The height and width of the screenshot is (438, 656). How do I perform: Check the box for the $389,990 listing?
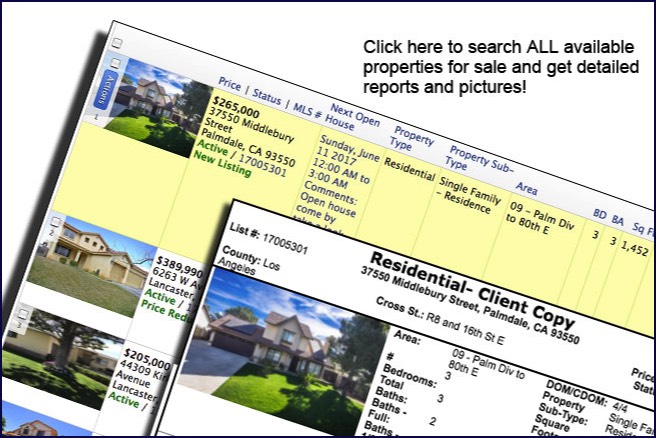(x=56, y=221)
